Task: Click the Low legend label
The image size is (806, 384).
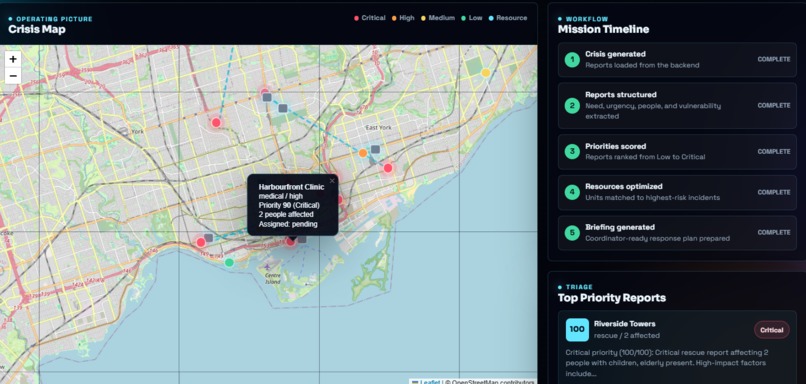Action: 475,18
